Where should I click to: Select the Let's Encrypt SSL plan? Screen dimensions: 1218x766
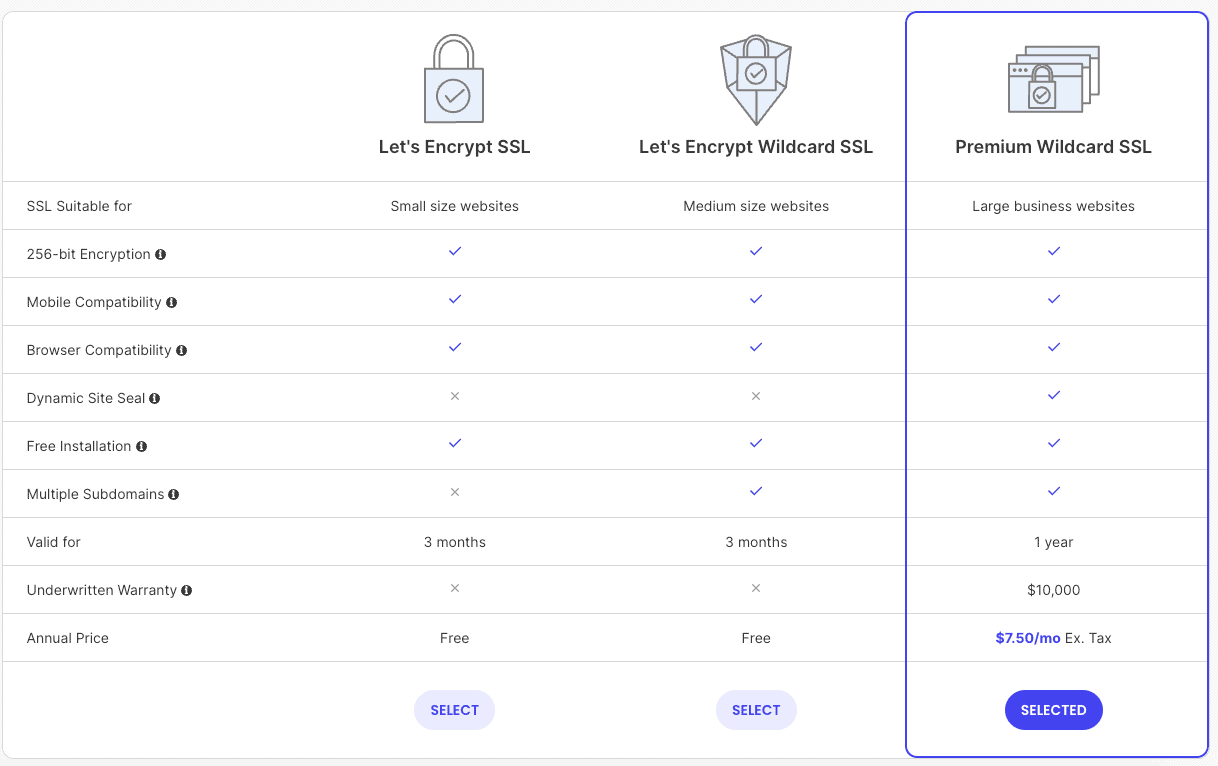(454, 710)
